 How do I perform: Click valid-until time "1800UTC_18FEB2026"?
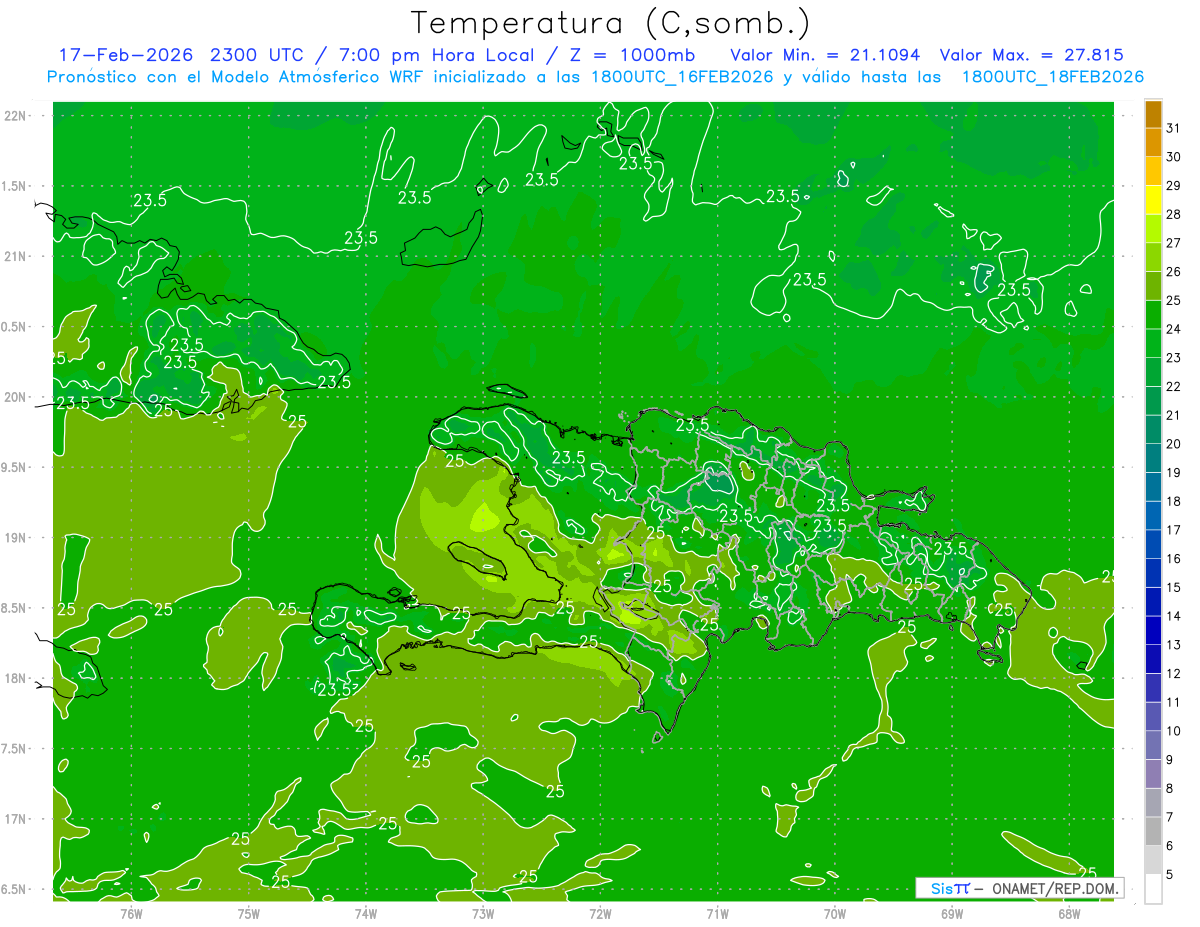(x=1052, y=76)
